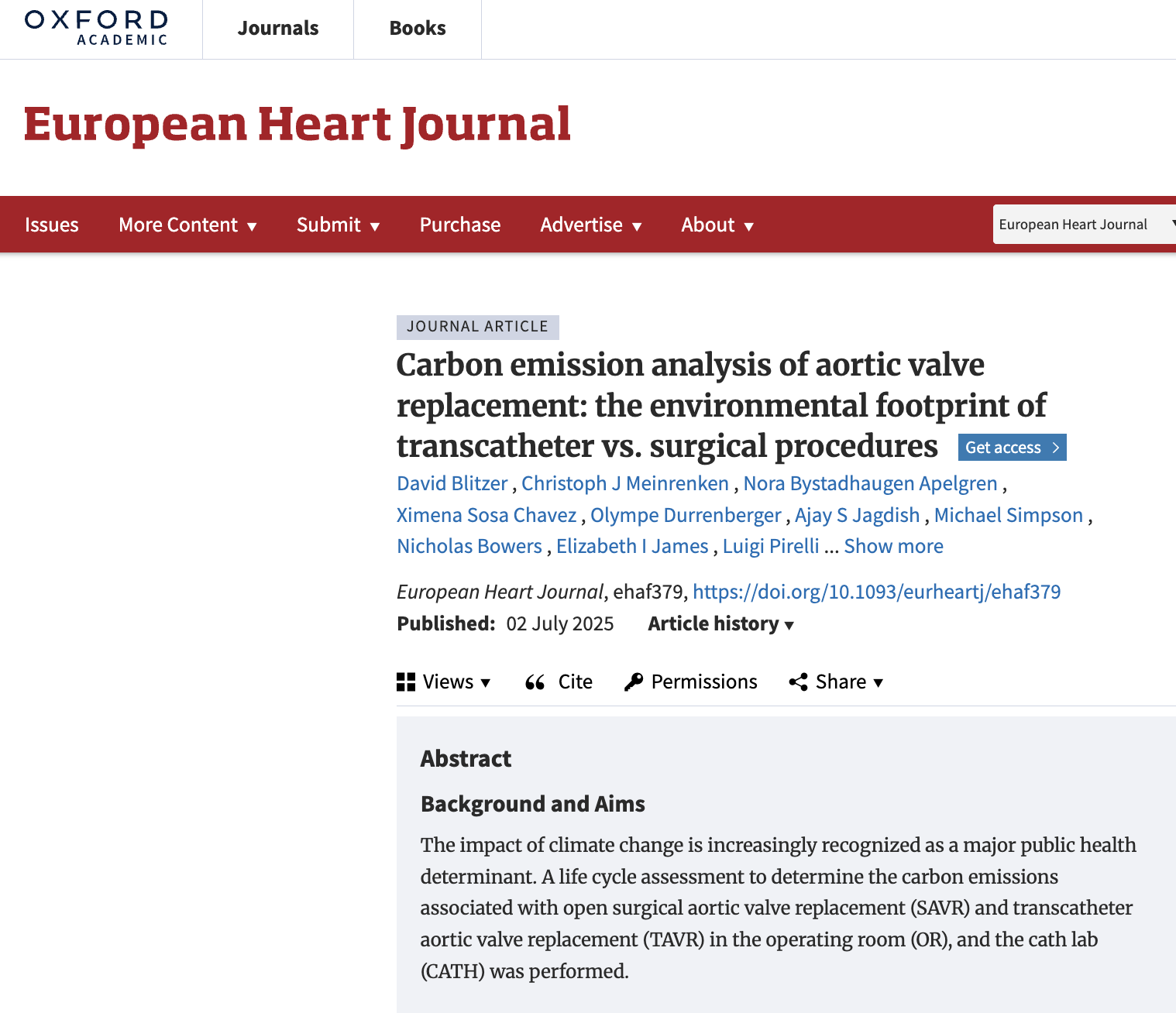Expand the Submit dropdown menu
This screenshot has height=1013, width=1176.
coord(338,225)
